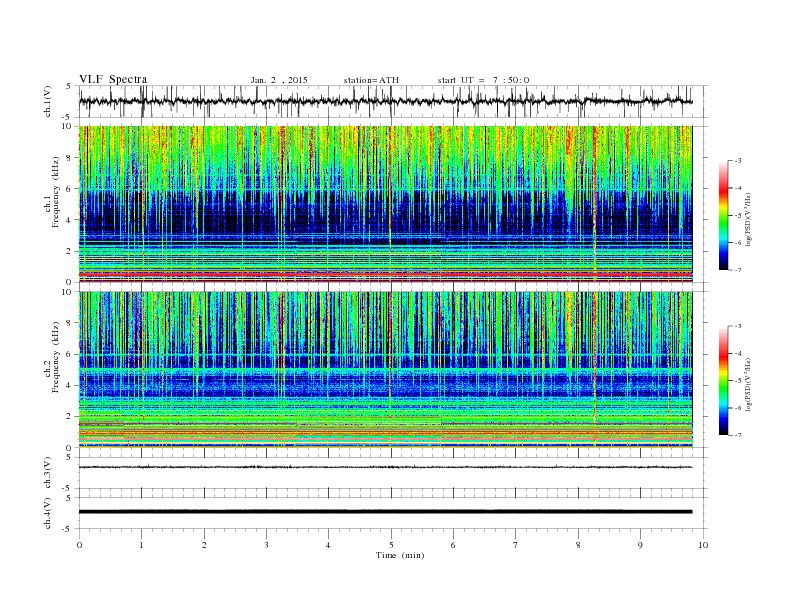The image size is (792, 612).
Task: Click the thick ch.4 voltage trace
Action: click(x=385, y=512)
